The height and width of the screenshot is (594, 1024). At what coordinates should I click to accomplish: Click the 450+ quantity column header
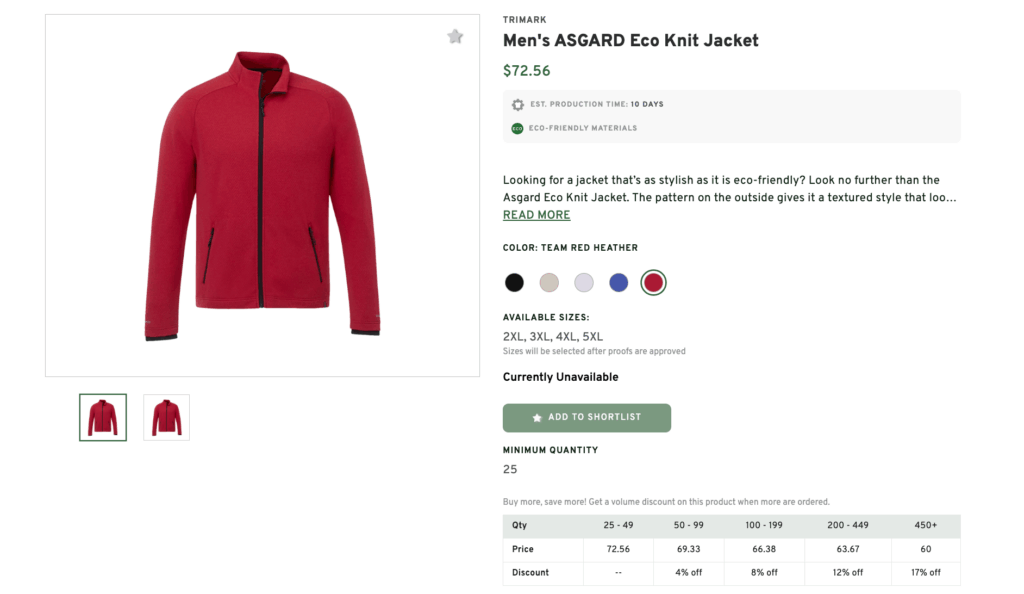tap(925, 525)
